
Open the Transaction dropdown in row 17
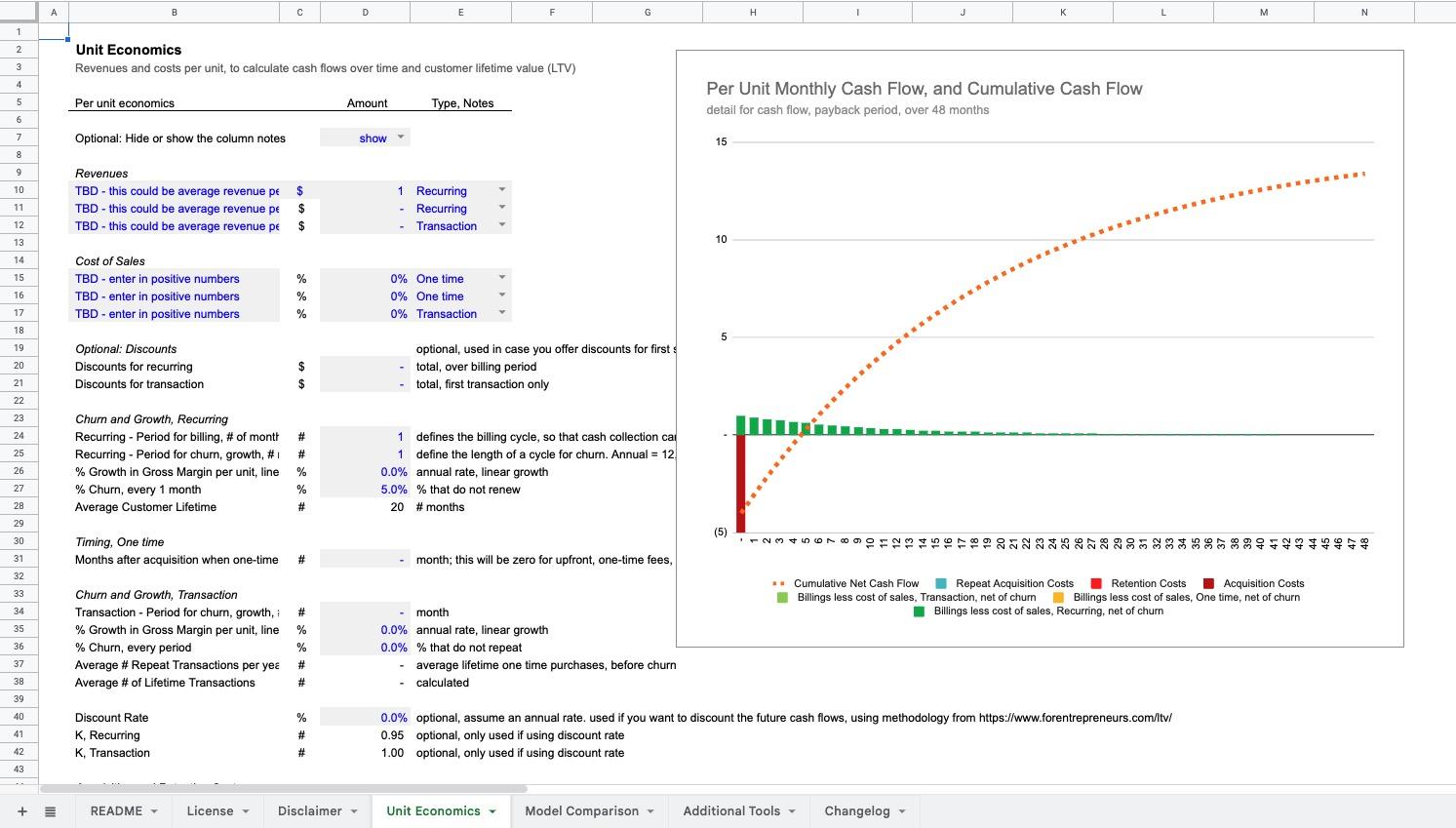coord(501,313)
